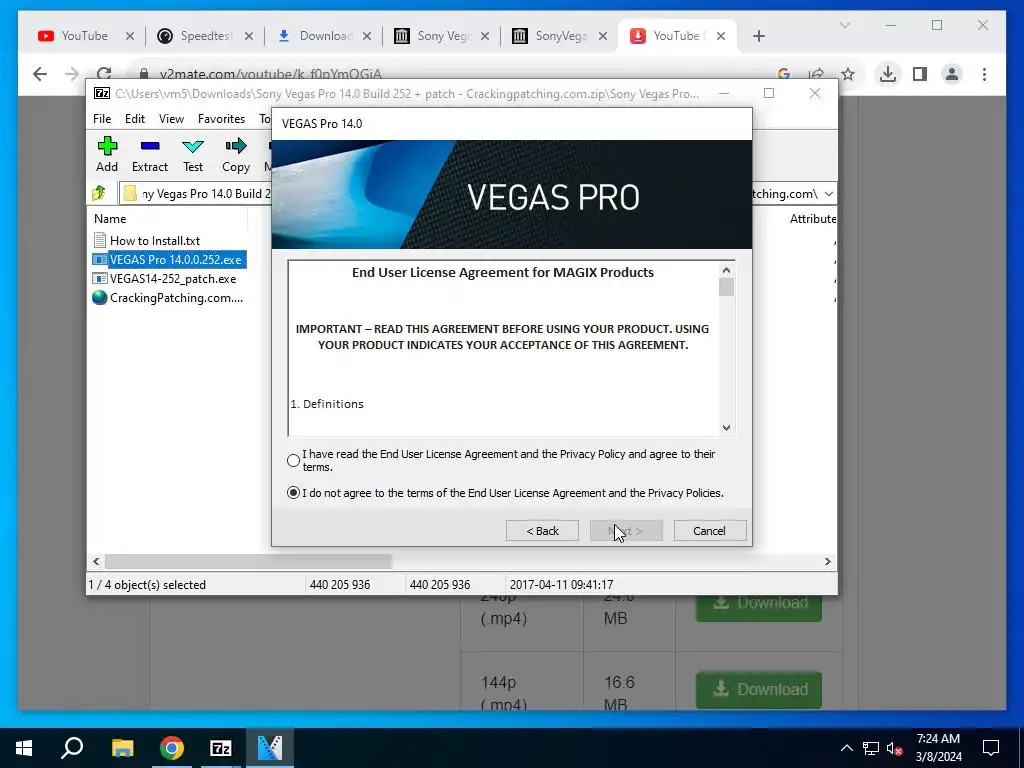The width and height of the screenshot is (1024, 768).
Task: Open 7-Zip address path dropdown
Action: coord(829,194)
